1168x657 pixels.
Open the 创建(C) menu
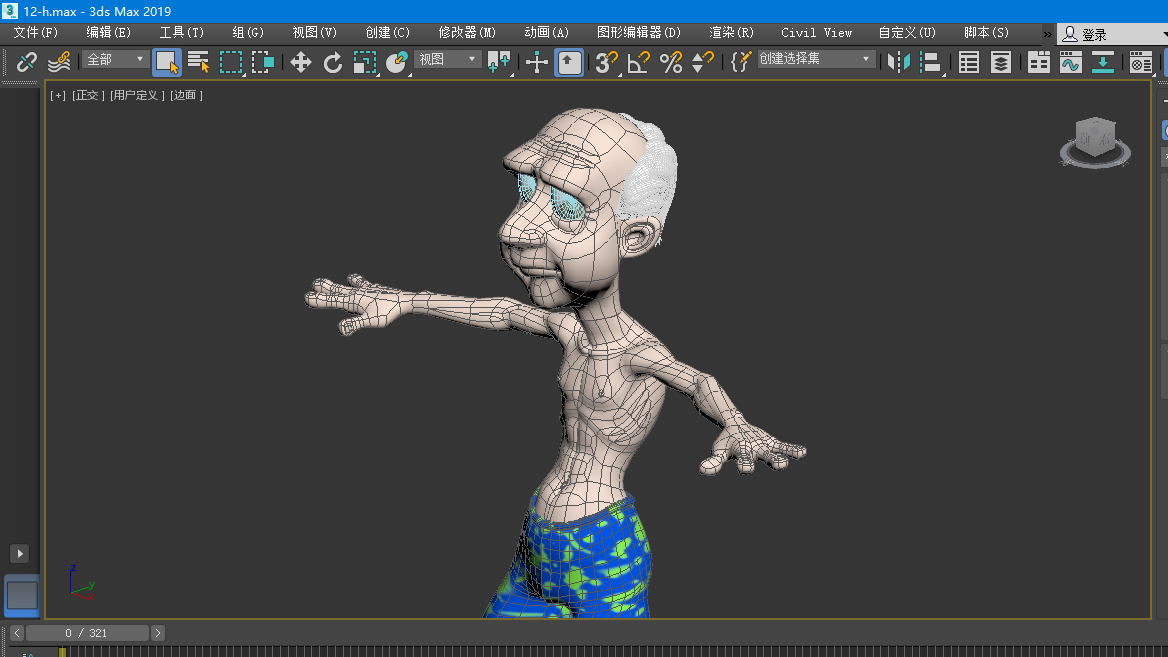[x=387, y=33]
